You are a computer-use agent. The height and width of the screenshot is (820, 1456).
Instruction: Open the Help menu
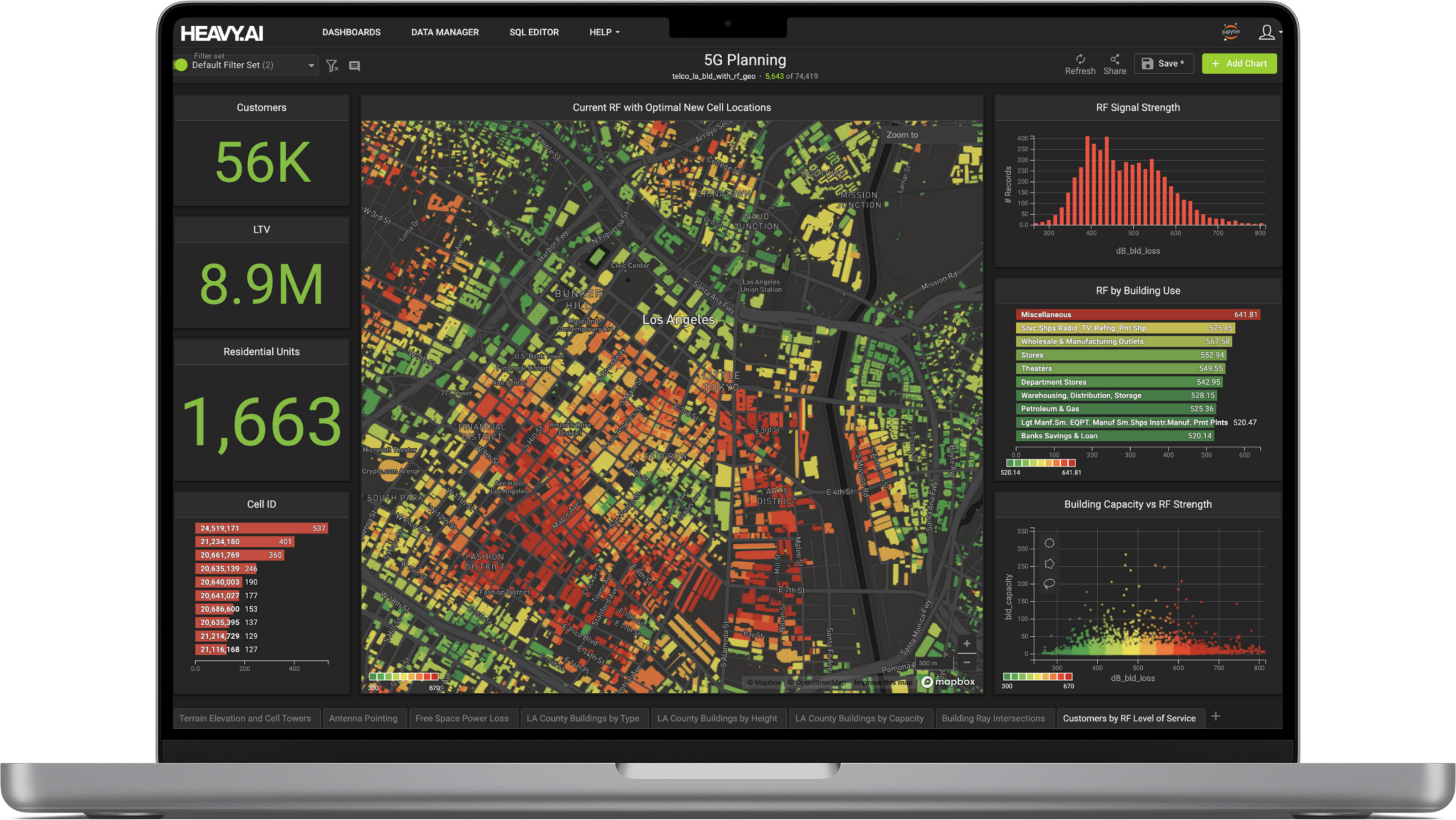tap(604, 32)
